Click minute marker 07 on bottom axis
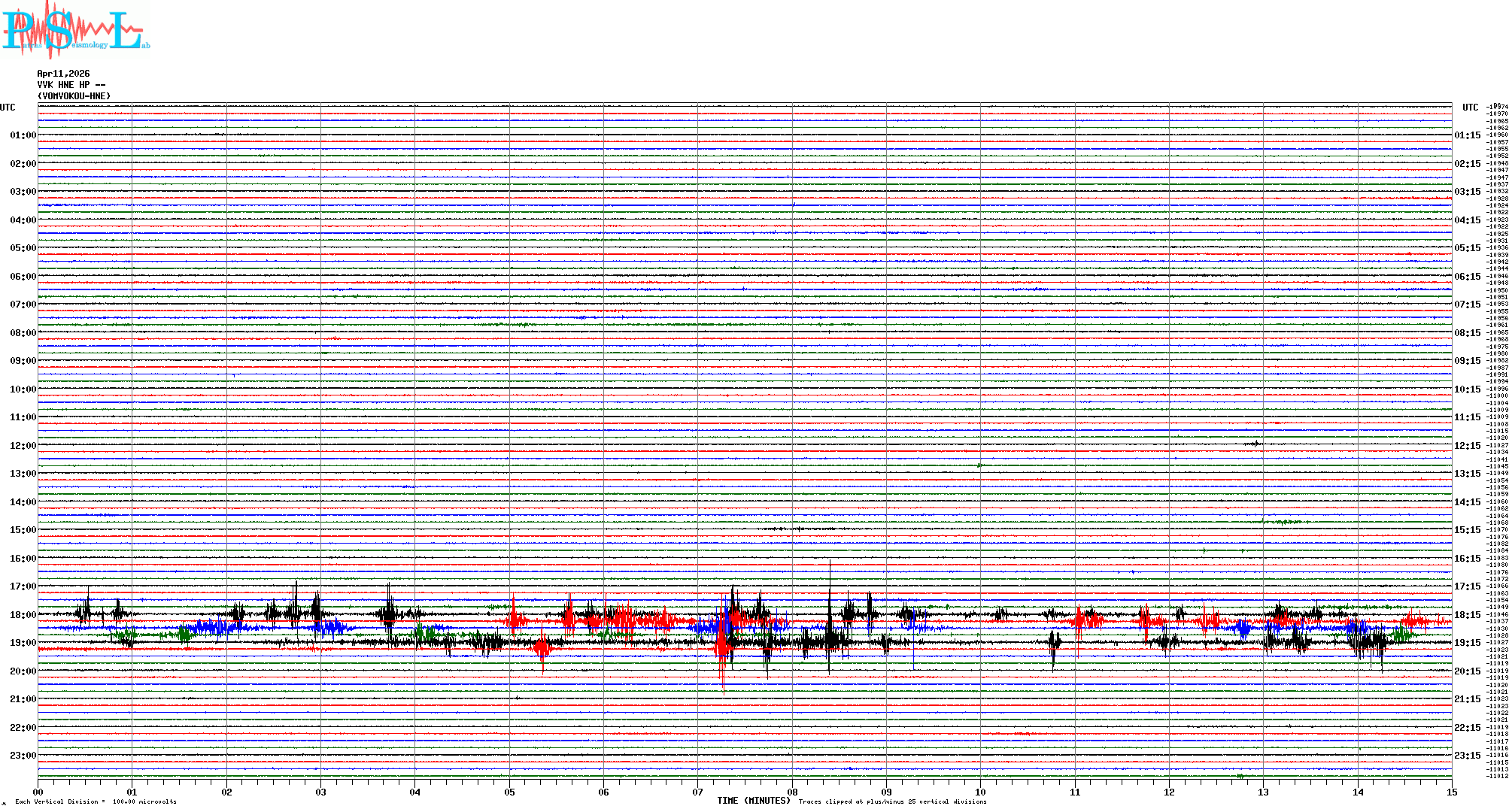The image size is (1512, 812). tap(697, 792)
